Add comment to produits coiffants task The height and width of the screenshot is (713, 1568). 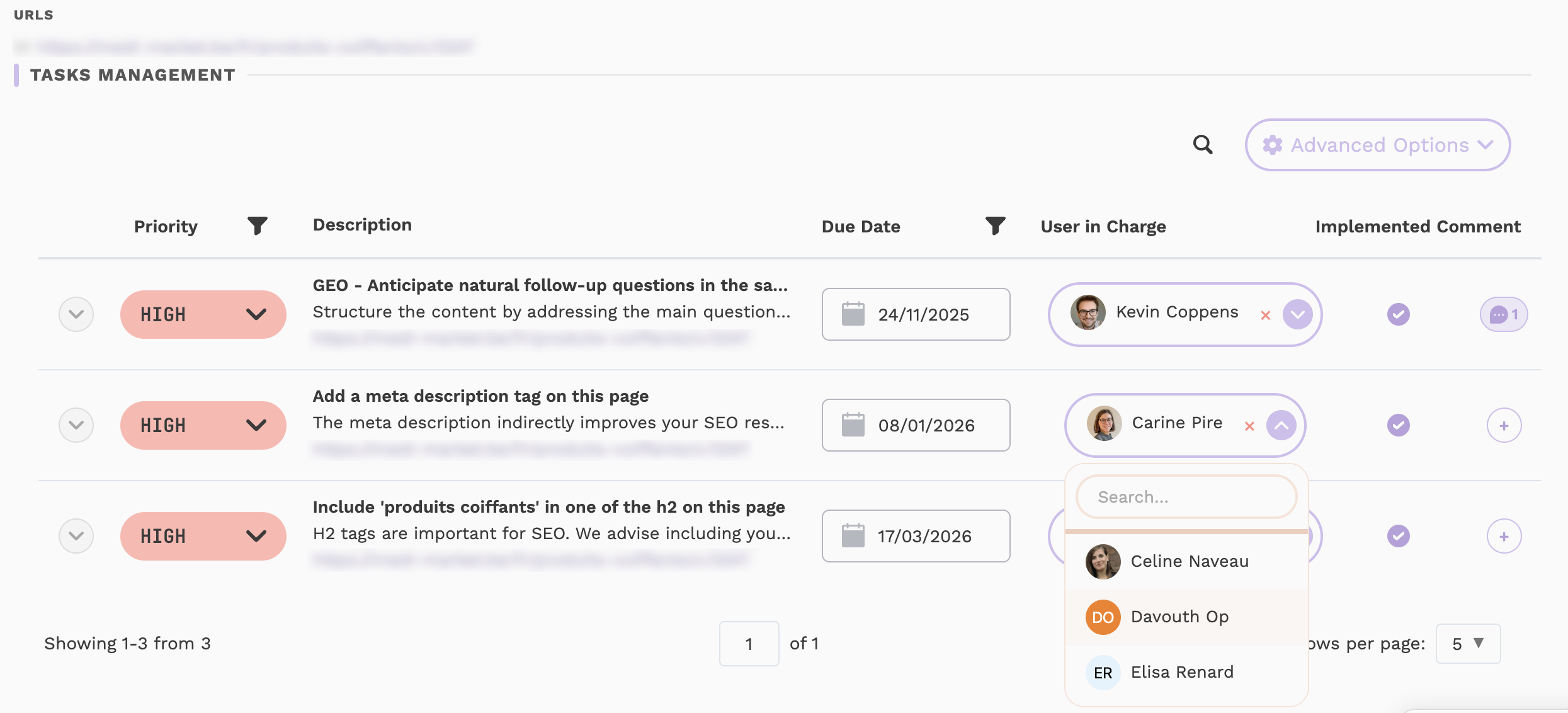click(1504, 537)
